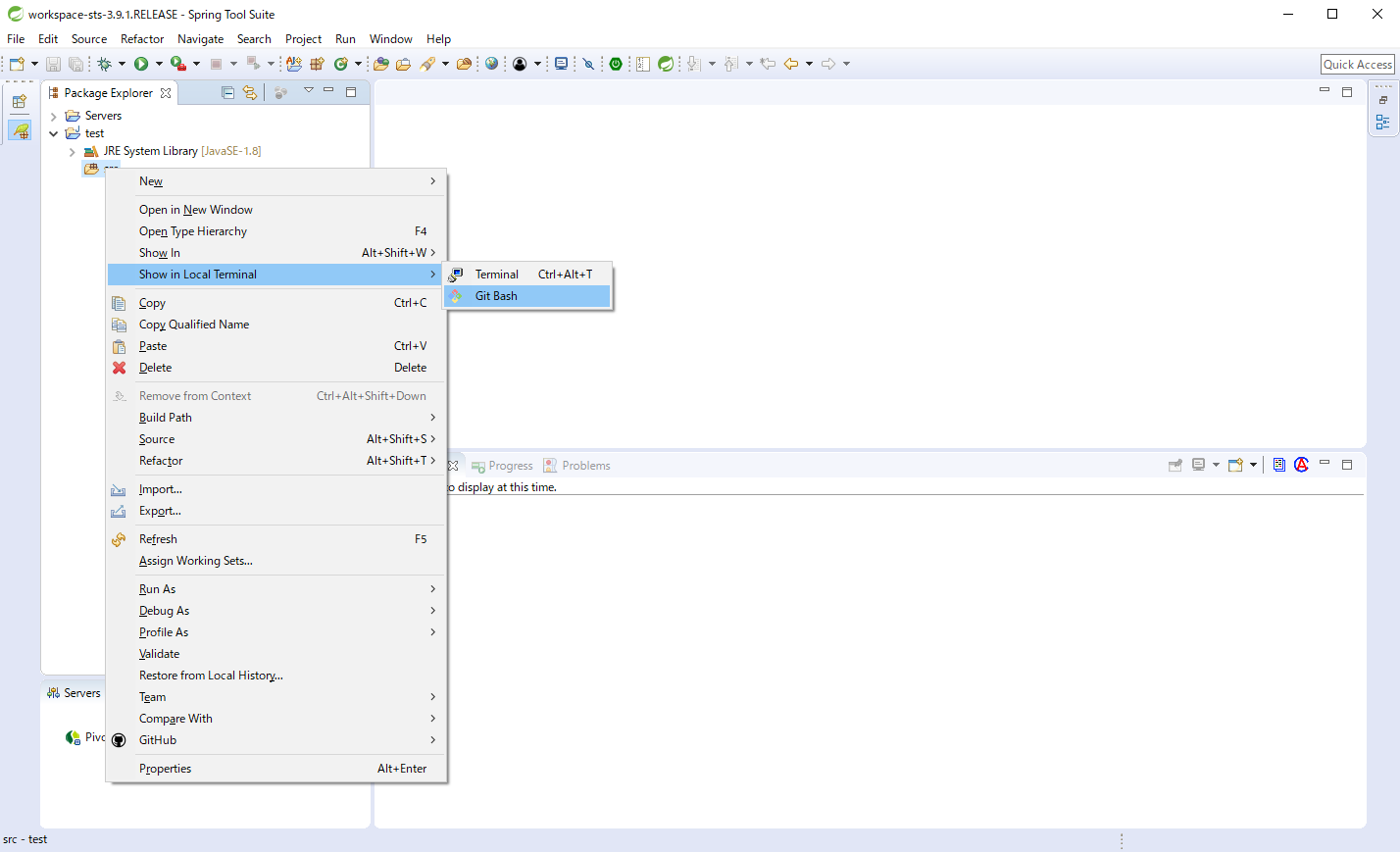The height and width of the screenshot is (852, 1400).
Task: Open a terminal via the Terminal toolbar icon
Action: (x=560, y=63)
